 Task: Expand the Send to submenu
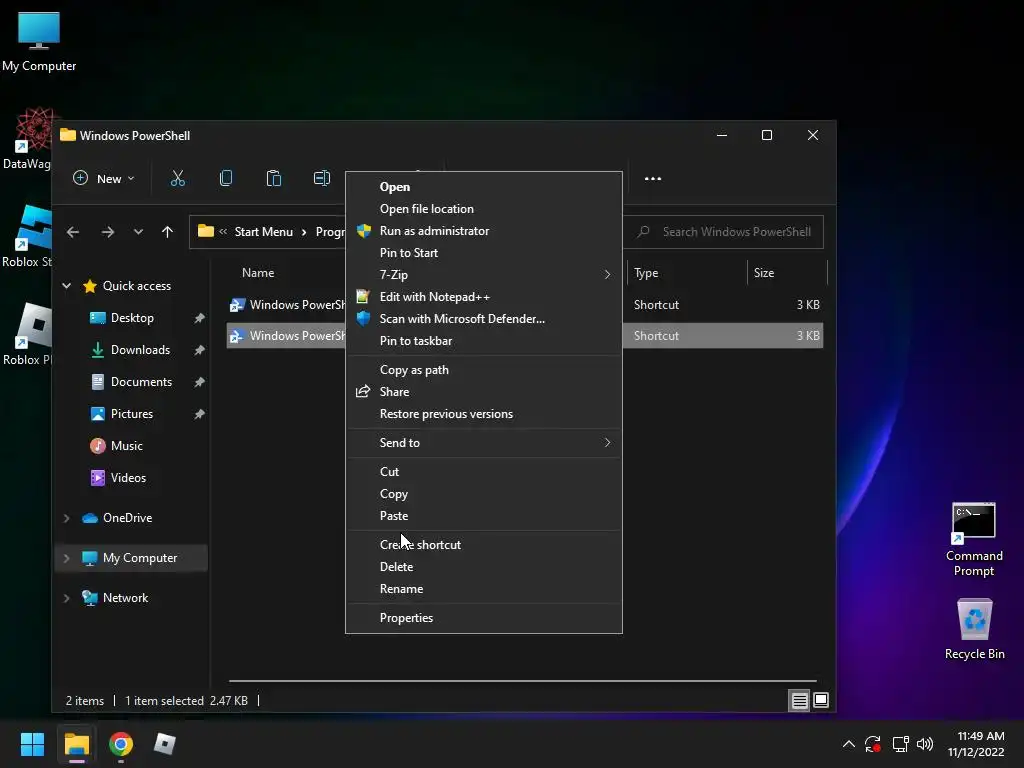point(483,443)
